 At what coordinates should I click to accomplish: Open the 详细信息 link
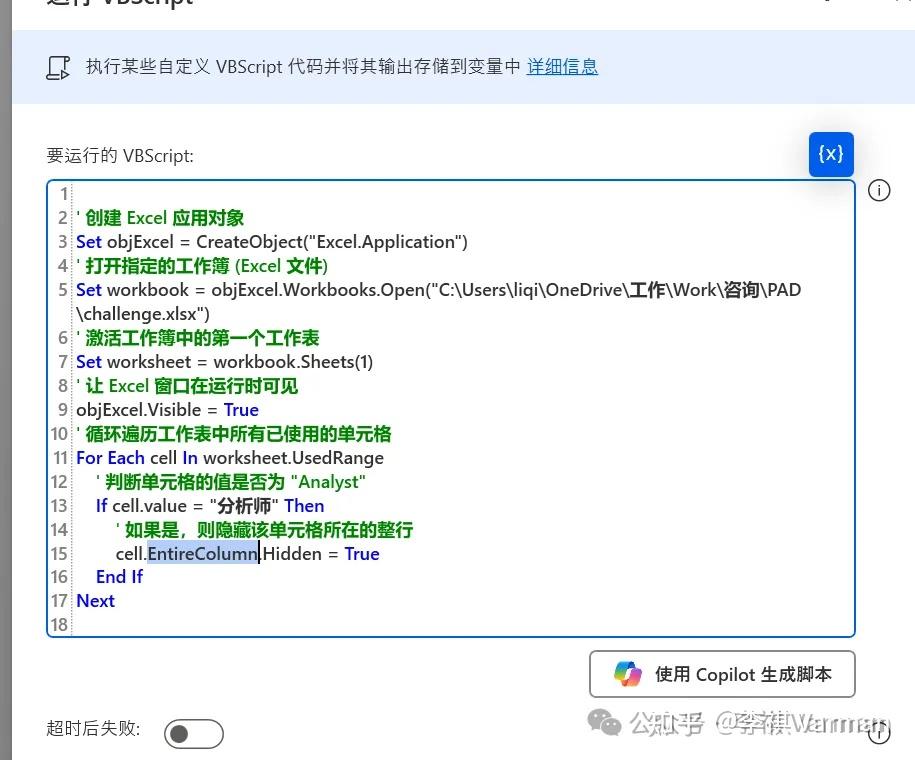562,66
